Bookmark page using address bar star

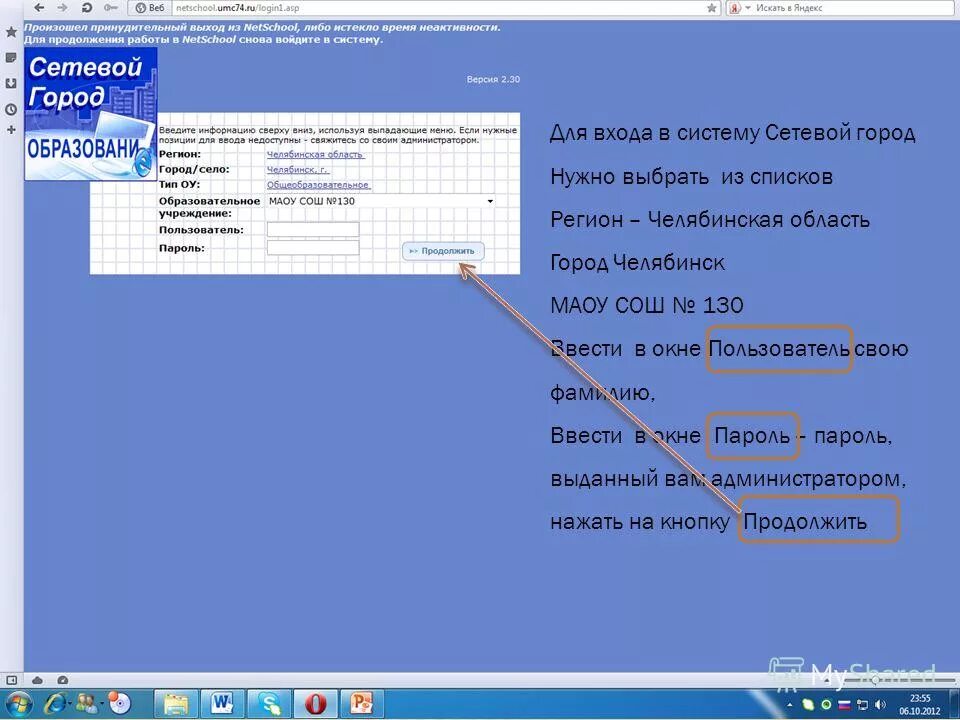711,7
